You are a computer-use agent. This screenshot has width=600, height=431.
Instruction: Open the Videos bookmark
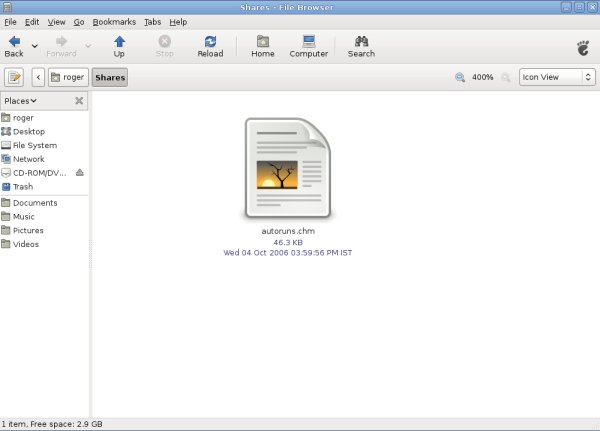[x=44, y=244]
